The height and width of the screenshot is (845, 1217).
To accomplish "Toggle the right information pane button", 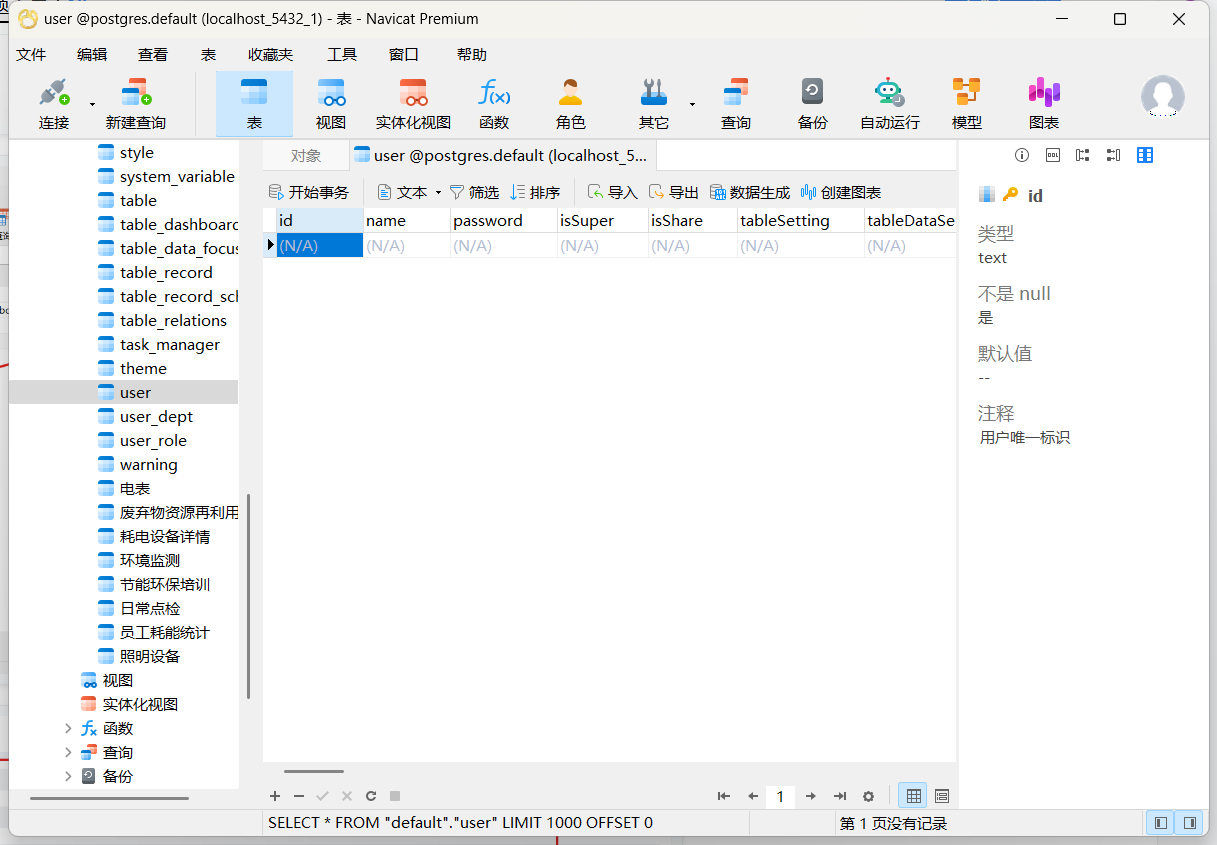I will 1189,823.
